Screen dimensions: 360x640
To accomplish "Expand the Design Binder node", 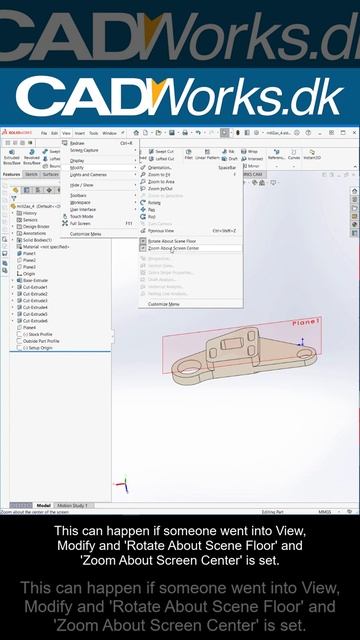I will click(x=13, y=227).
